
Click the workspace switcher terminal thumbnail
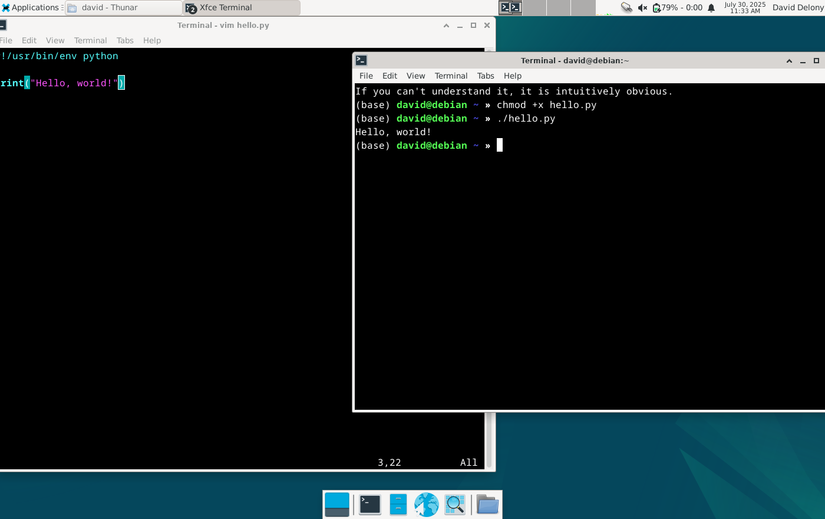click(511, 7)
